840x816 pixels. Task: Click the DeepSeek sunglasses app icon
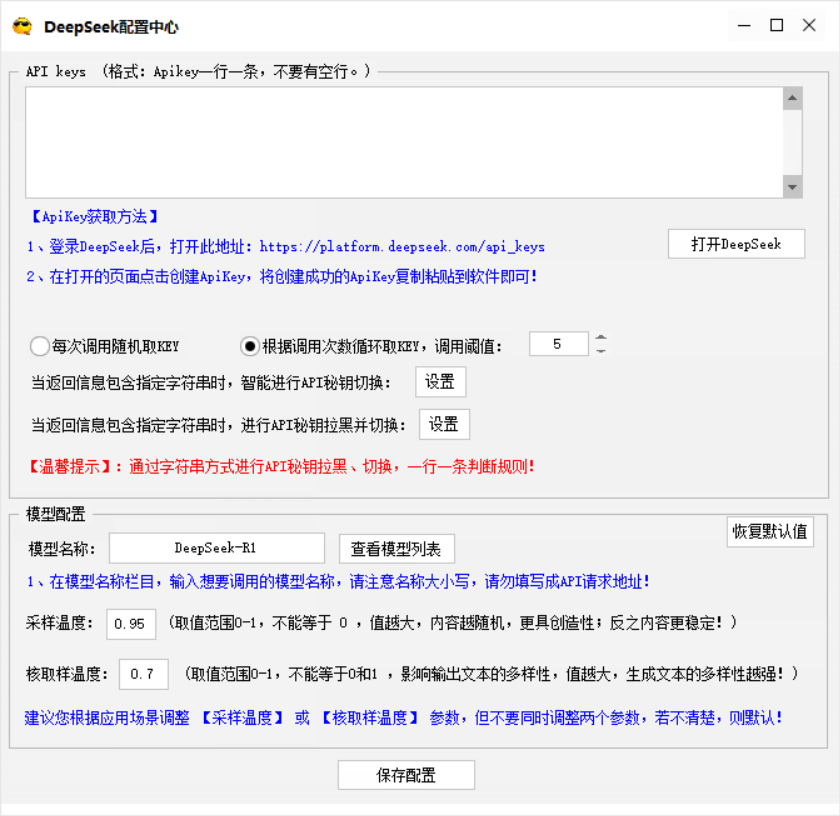pos(22,26)
